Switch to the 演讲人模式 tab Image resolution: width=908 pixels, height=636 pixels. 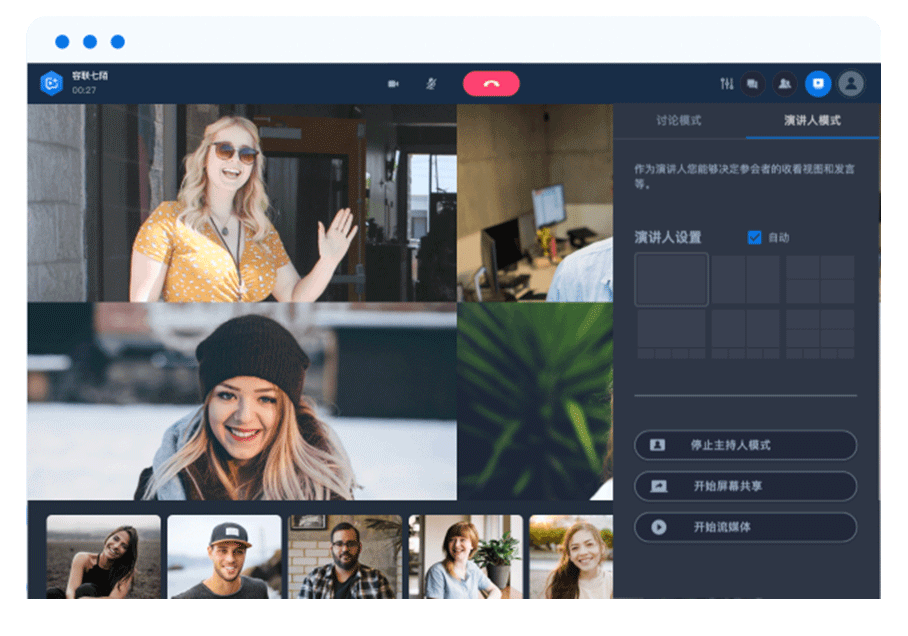click(812, 120)
